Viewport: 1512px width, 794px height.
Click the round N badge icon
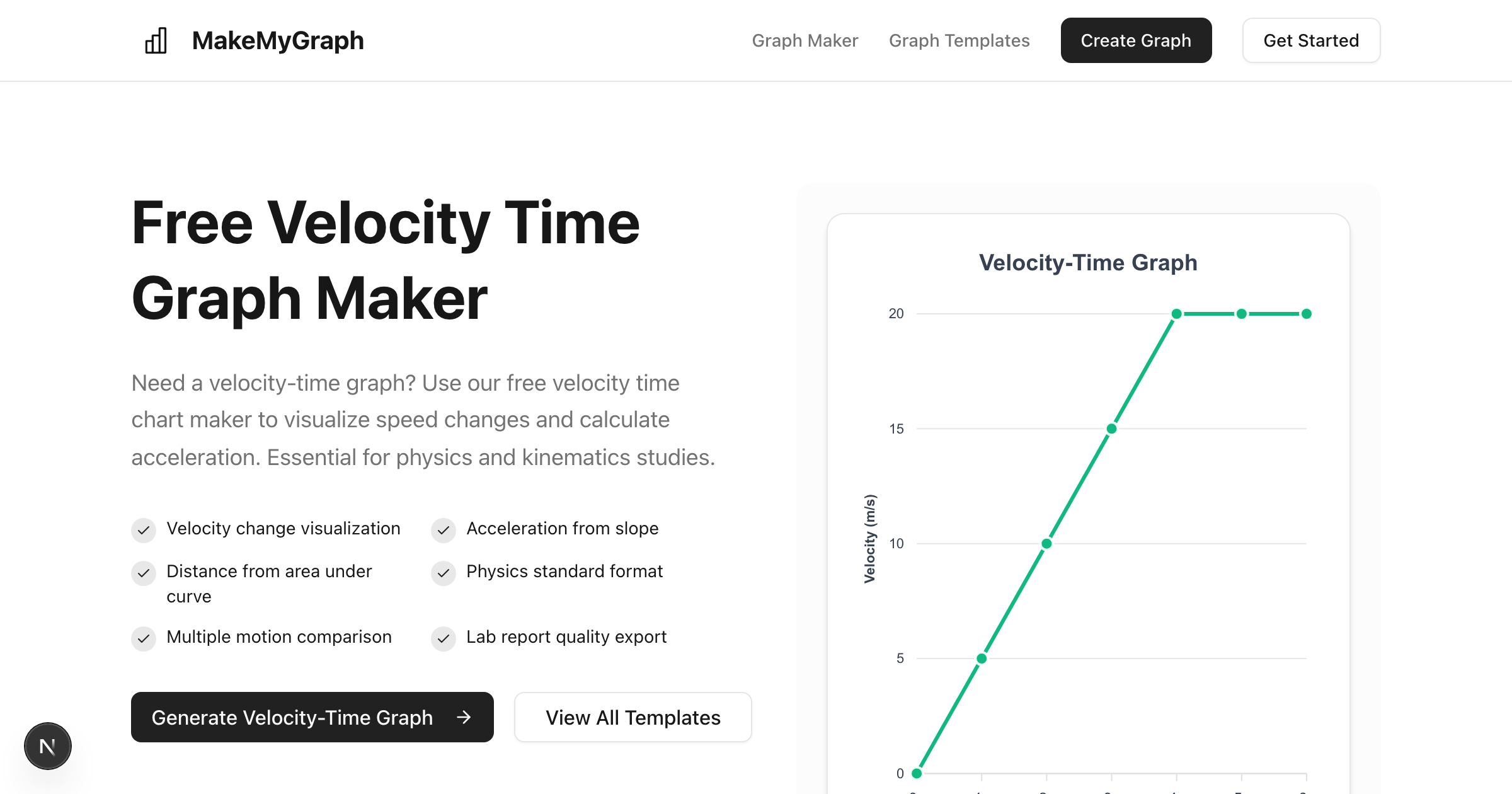point(48,746)
